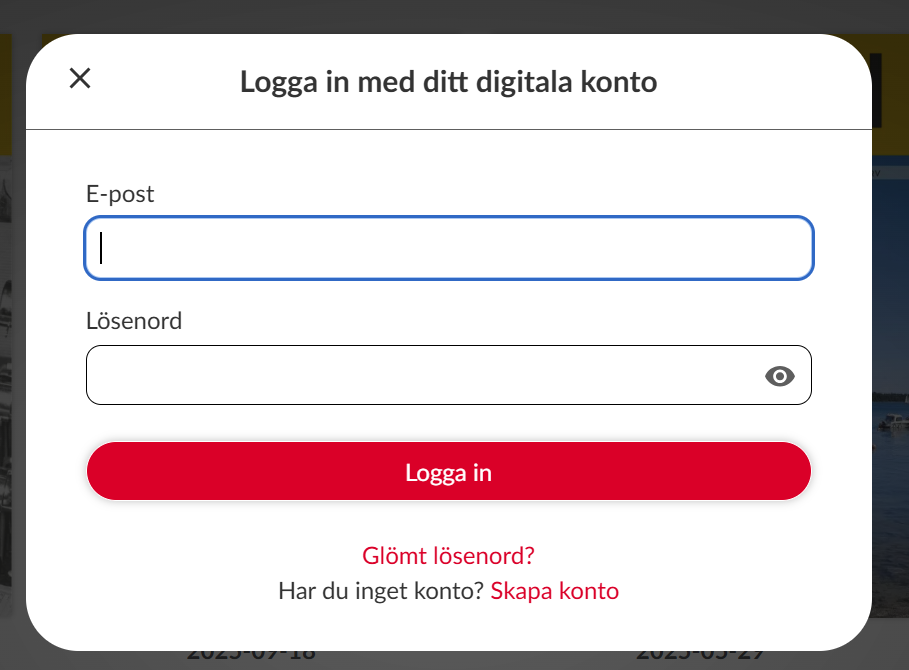
Task: Click the E-post field label
Action: pyautogui.click(x=120, y=194)
